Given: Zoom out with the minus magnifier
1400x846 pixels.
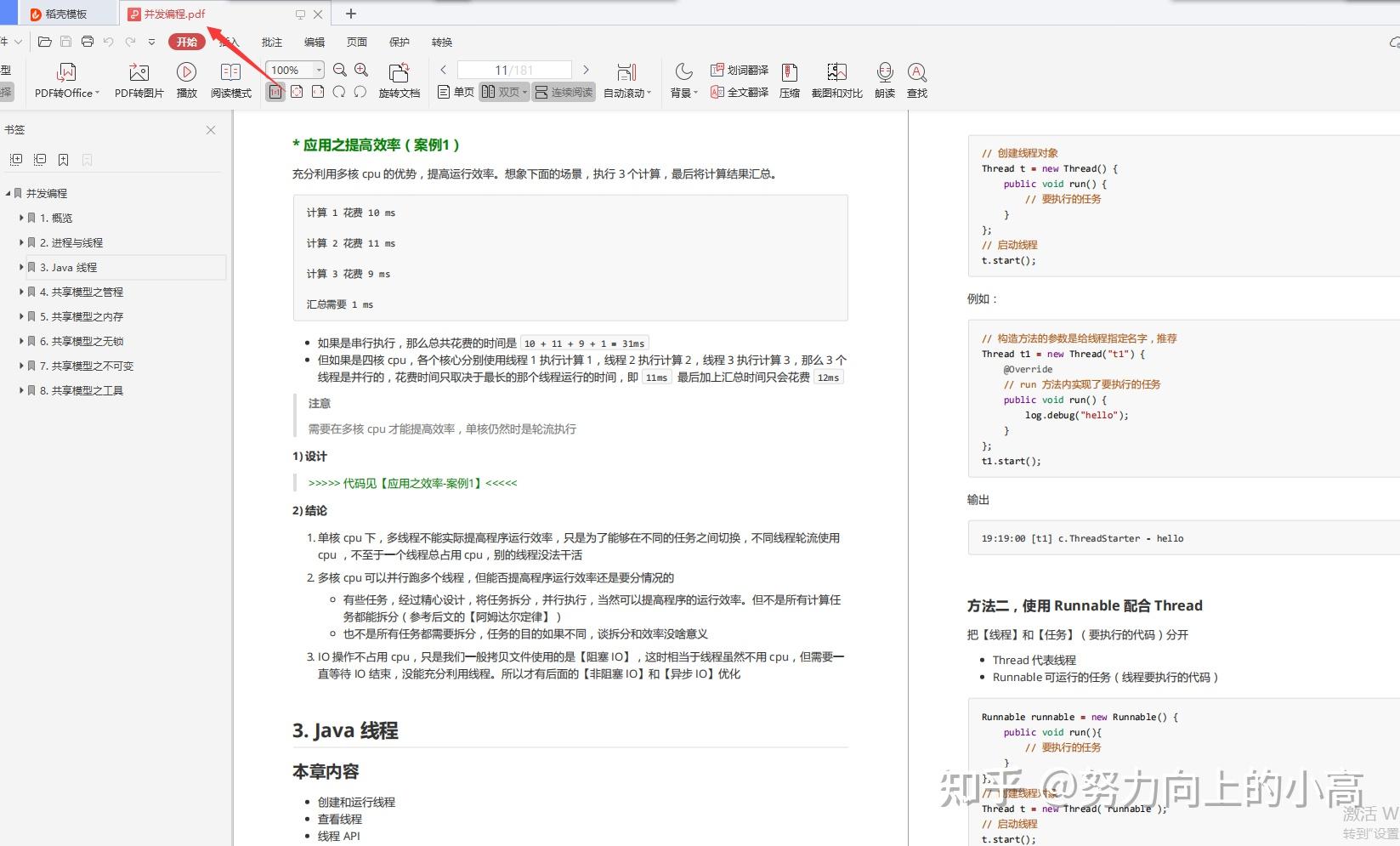Looking at the screenshot, I should [340, 70].
